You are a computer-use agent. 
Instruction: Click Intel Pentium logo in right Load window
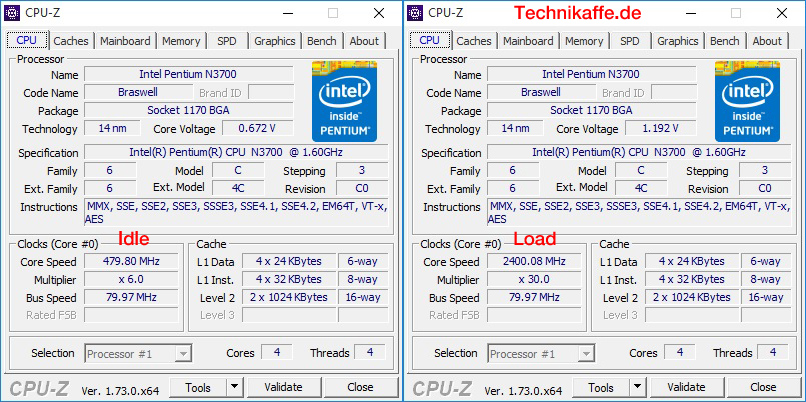[747, 101]
